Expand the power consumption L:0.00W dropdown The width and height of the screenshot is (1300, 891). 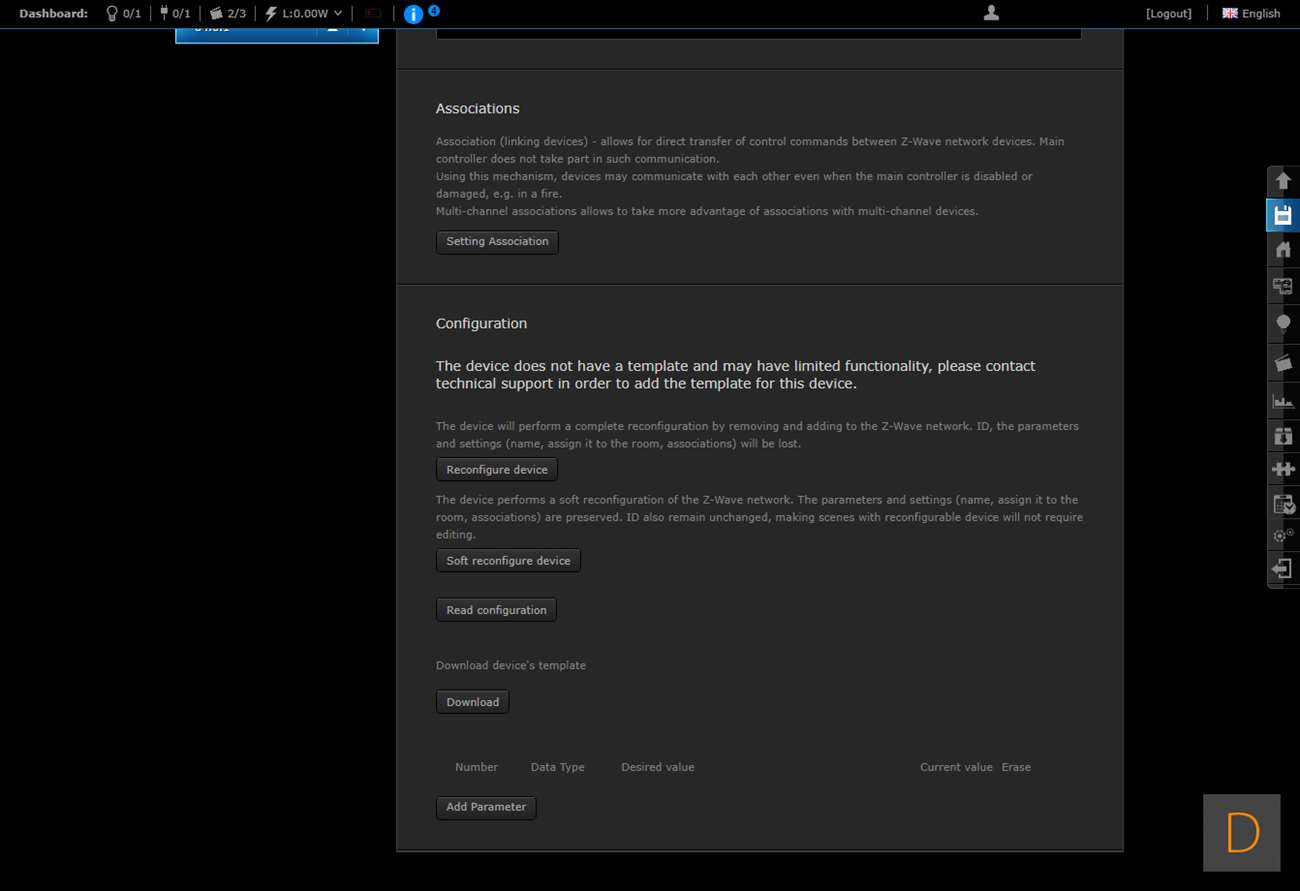[304, 13]
